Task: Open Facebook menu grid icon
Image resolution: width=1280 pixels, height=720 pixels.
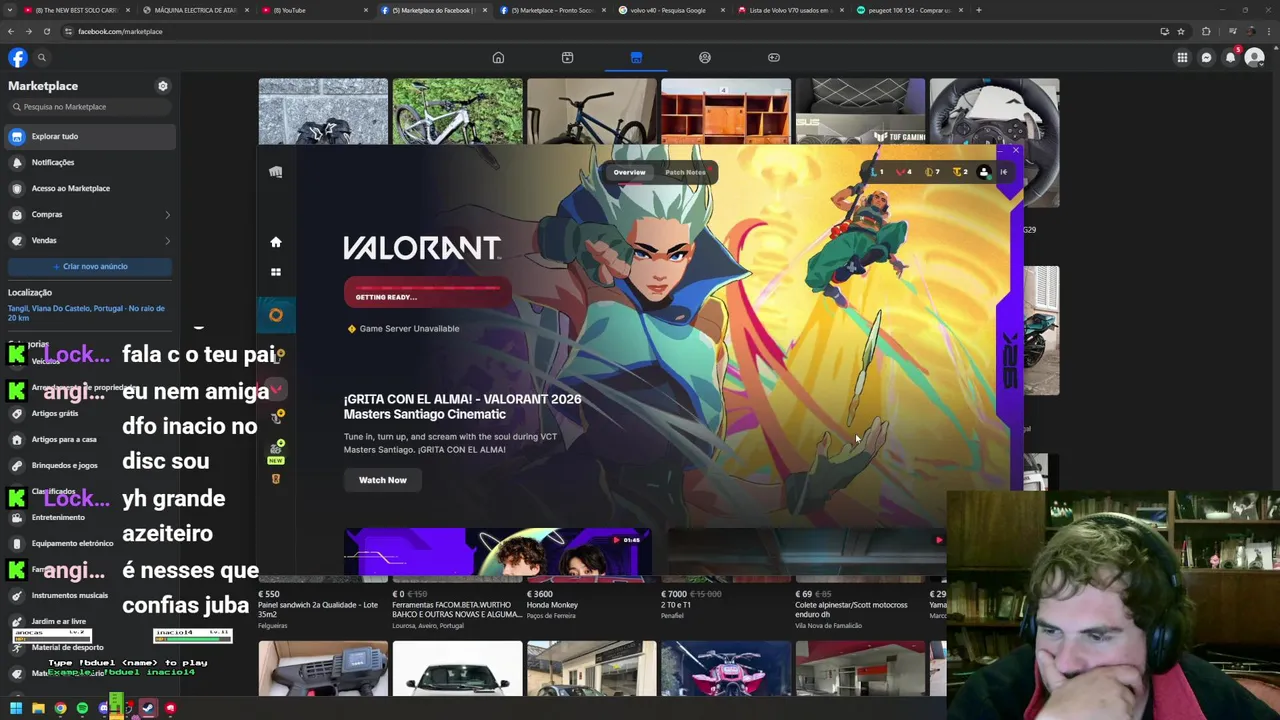Action: 1182,57
